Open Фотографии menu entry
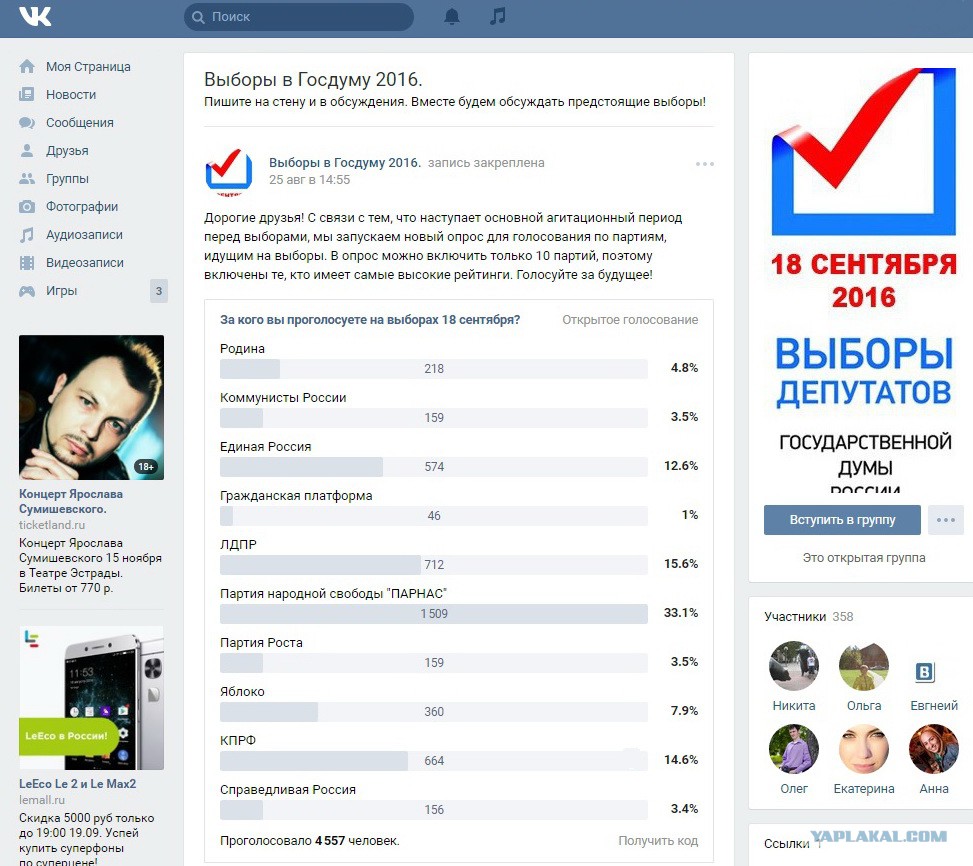The width and height of the screenshot is (973, 866). click(82, 207)
